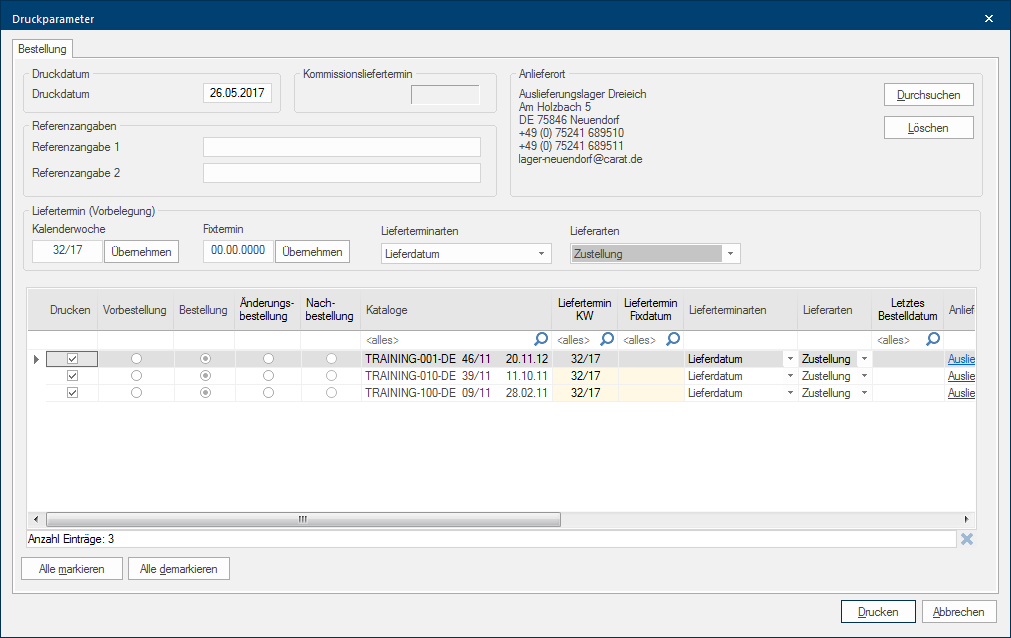Click the magnifier in the Liefertermin KW filter
This screenshot has width=1011, height=638.
tap(606, 339)
